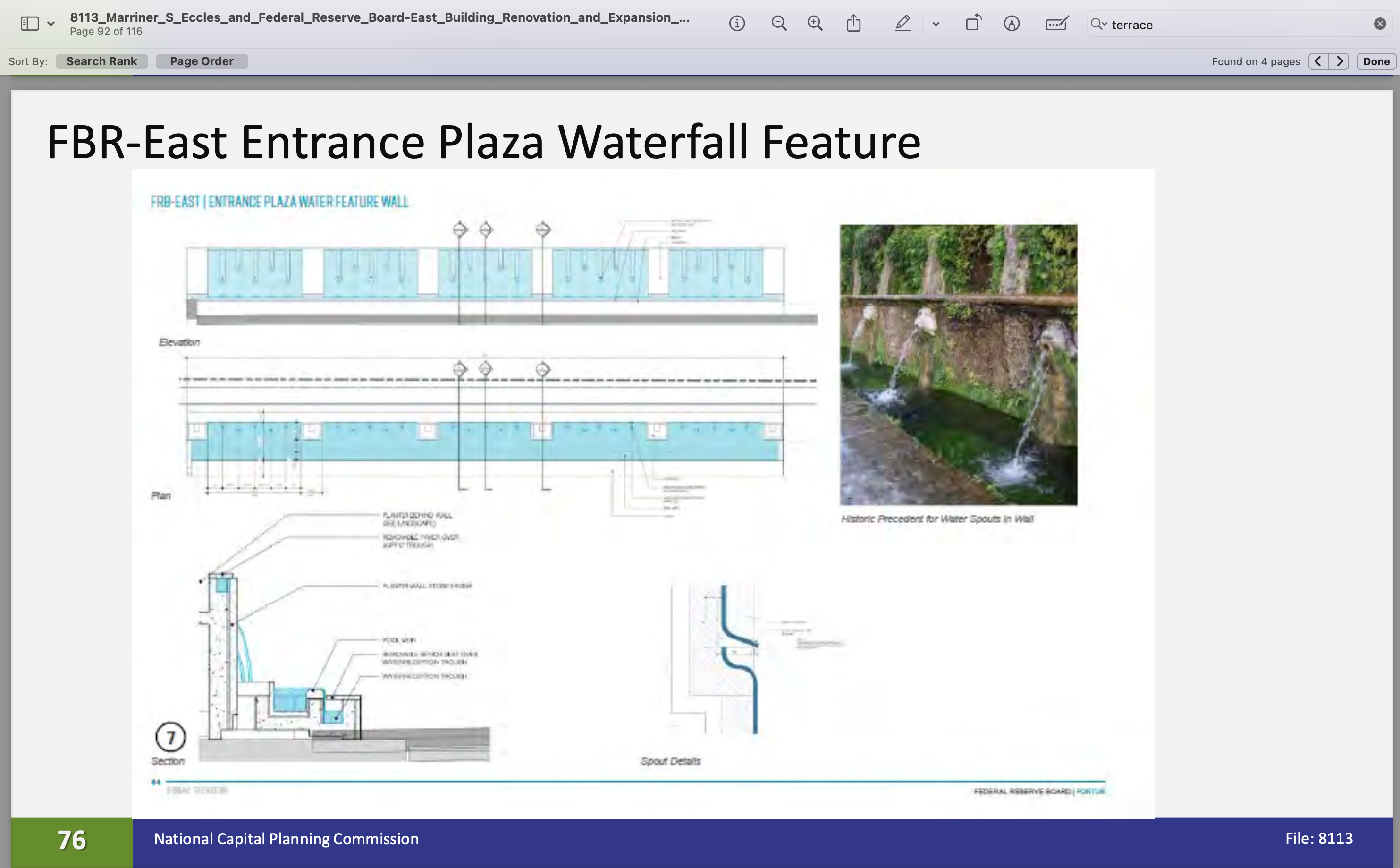Activate the highlight pen tool
1400x868 pixels.
(902, 24)
